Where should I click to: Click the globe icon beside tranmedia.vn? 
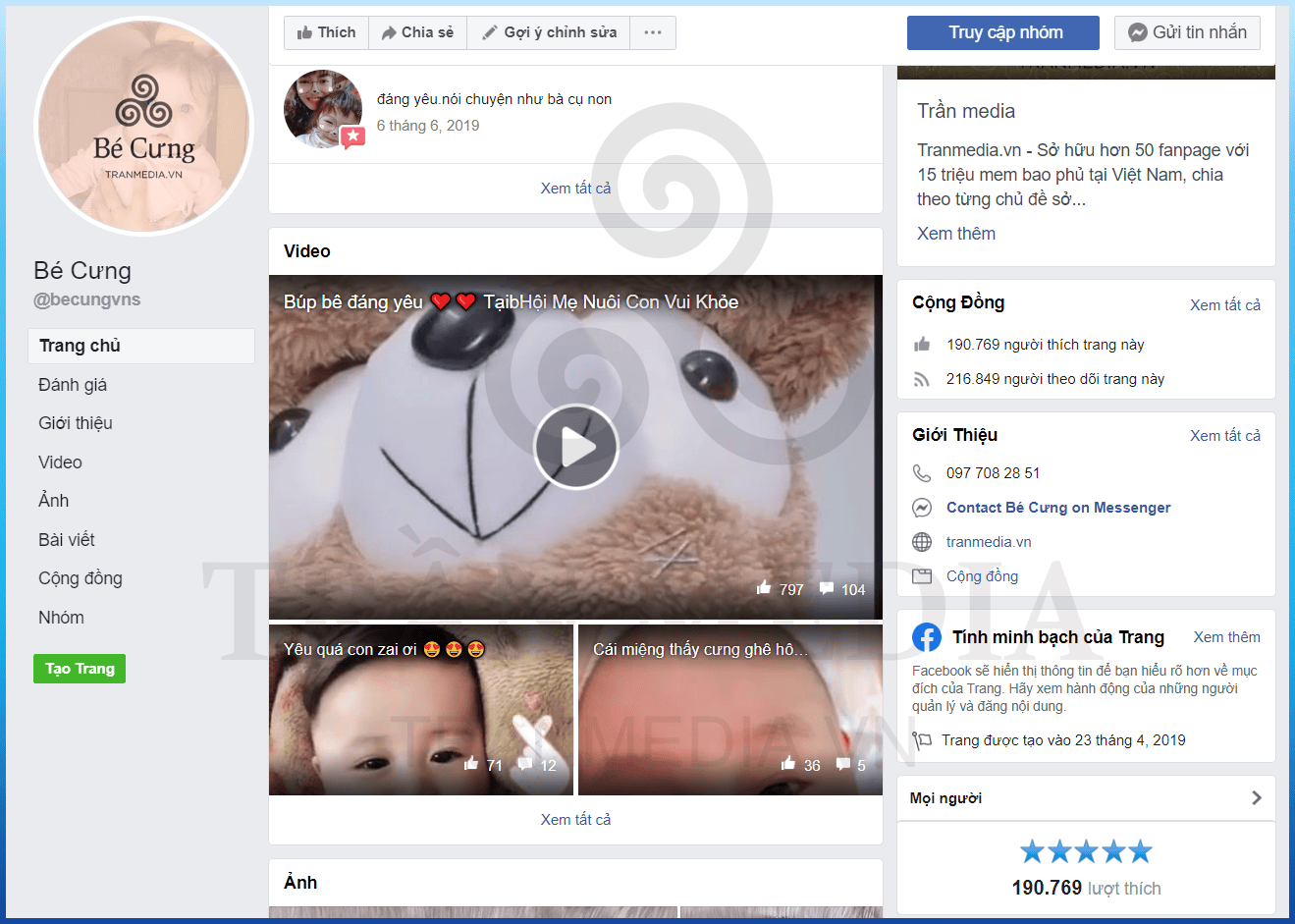[x=922, y=542]
